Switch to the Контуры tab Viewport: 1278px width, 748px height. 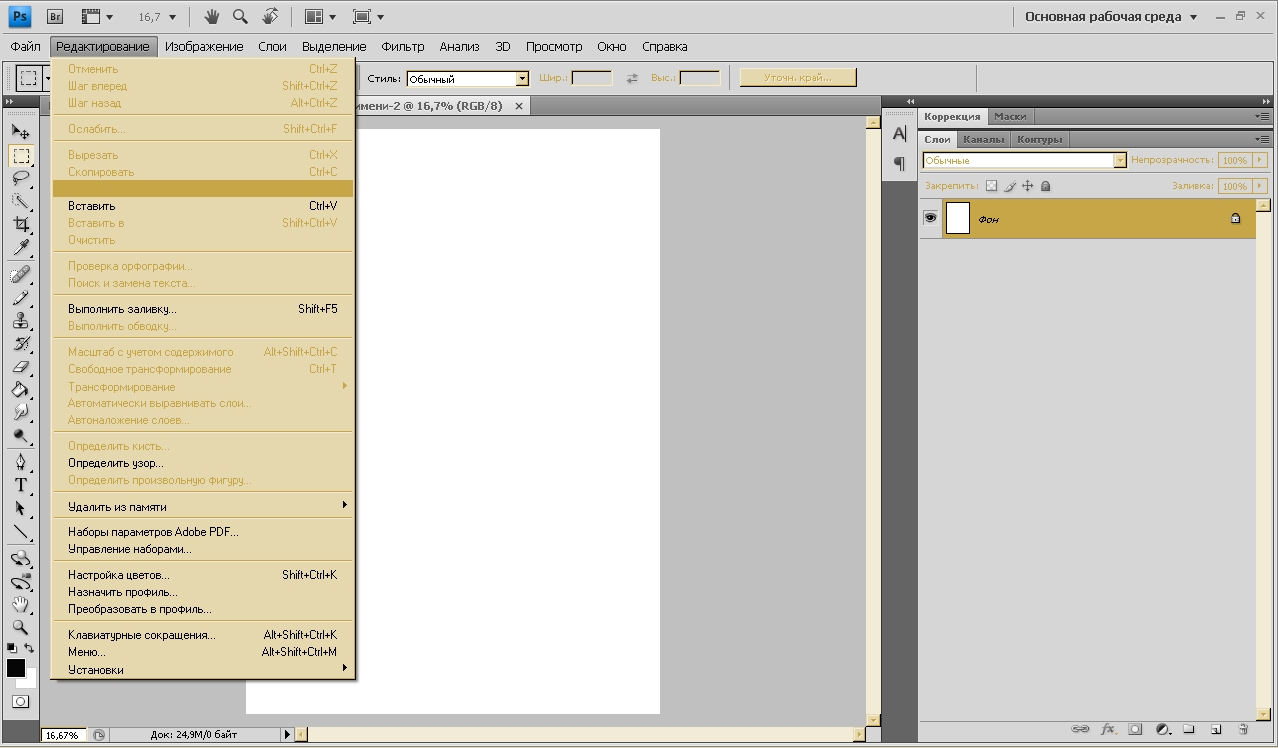pyautogui.click(x=1040, y=139)
